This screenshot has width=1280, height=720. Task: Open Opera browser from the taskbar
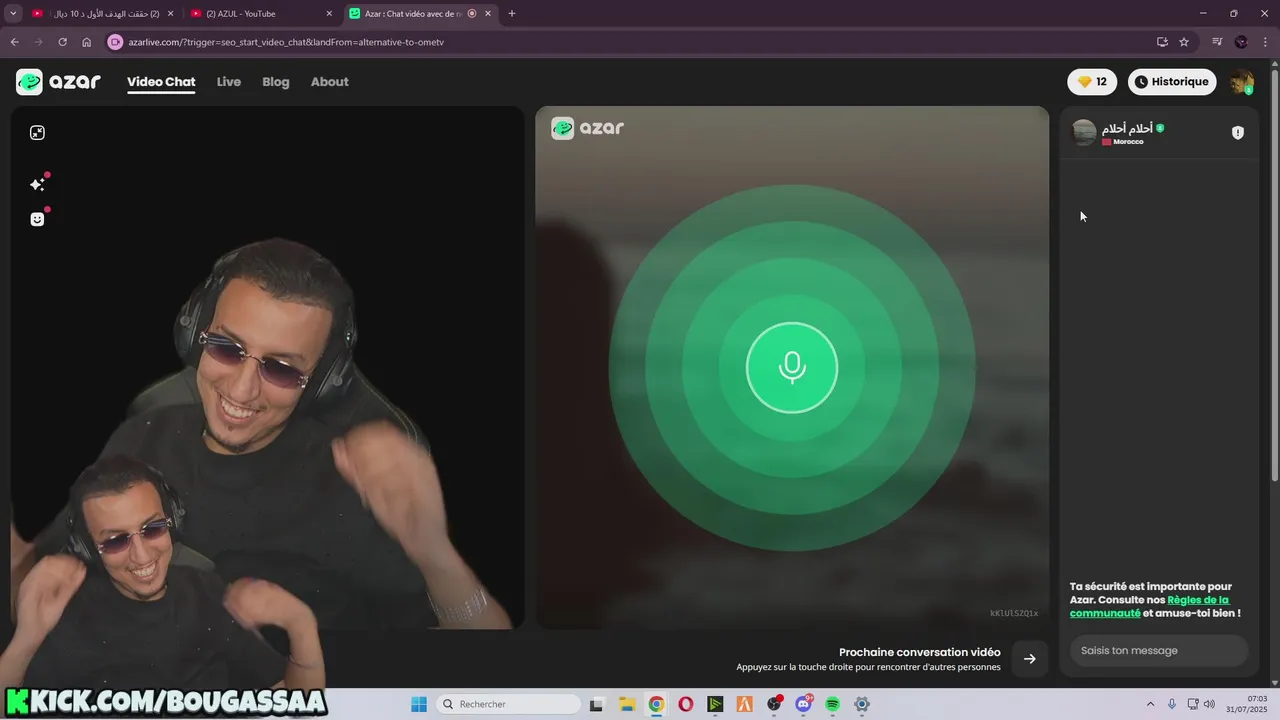pos(685,704)
